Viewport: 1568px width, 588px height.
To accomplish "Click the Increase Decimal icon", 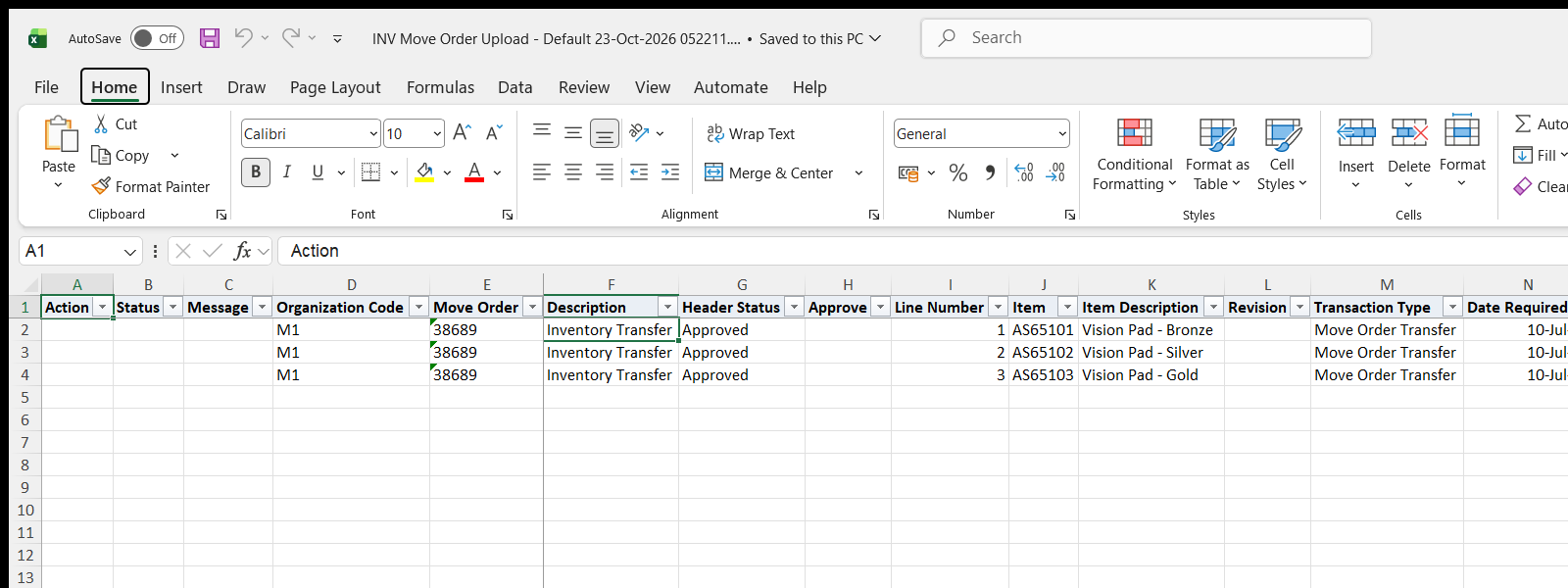I will (x=1024, y=172).
